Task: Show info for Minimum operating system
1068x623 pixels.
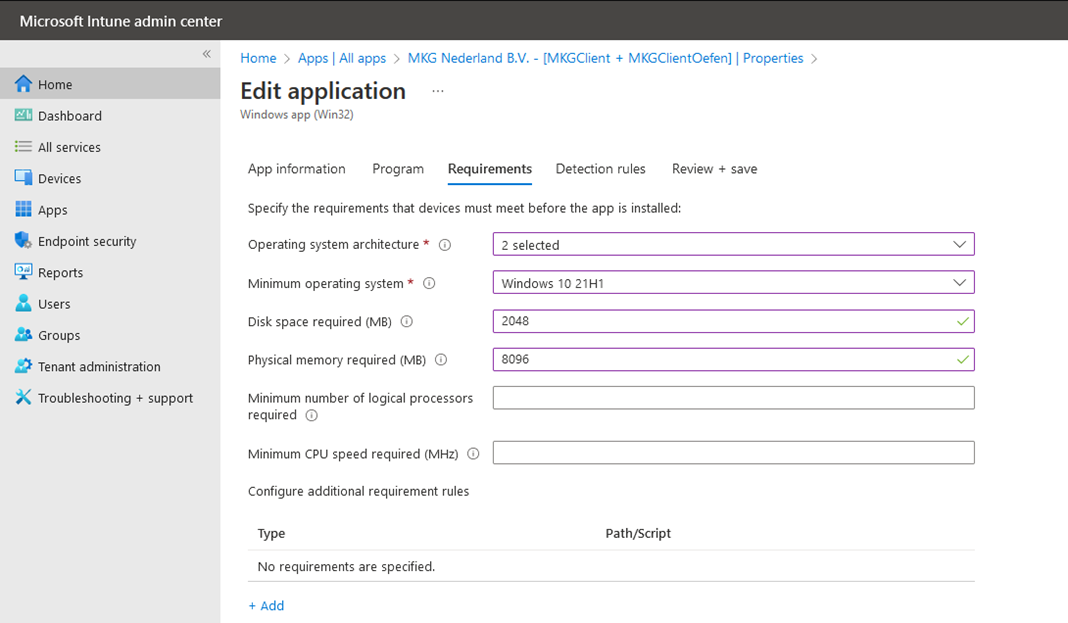Action: point(429,283)
